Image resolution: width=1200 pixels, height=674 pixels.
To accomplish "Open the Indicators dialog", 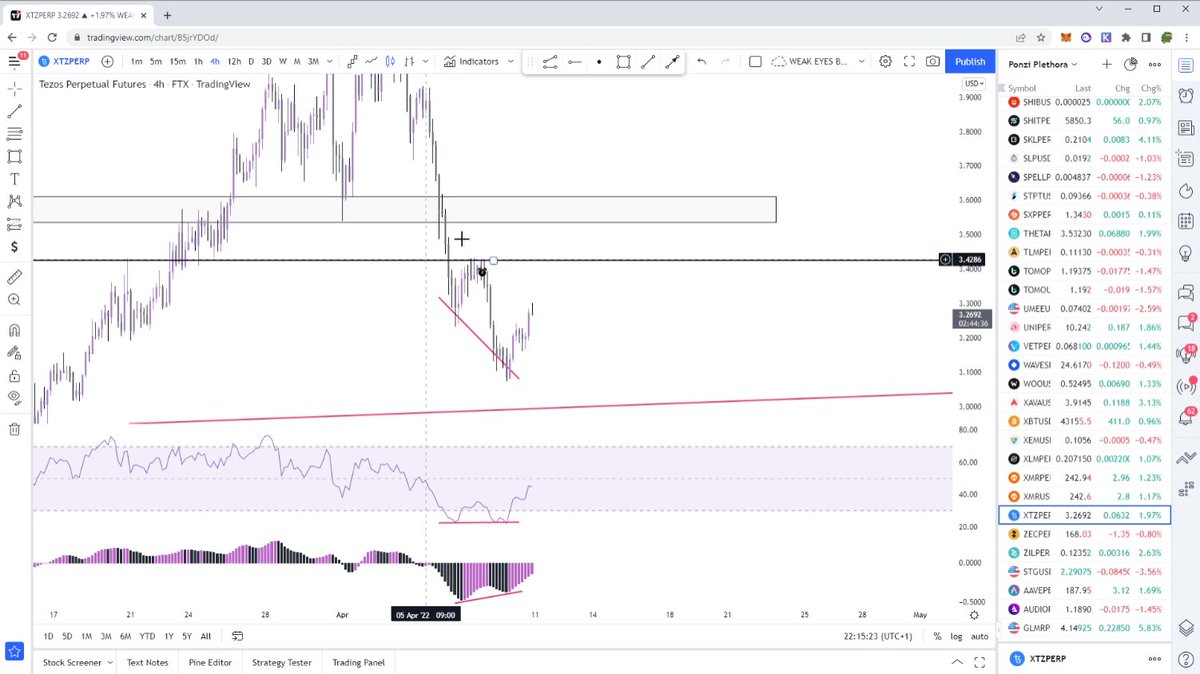I will point(471,61).
